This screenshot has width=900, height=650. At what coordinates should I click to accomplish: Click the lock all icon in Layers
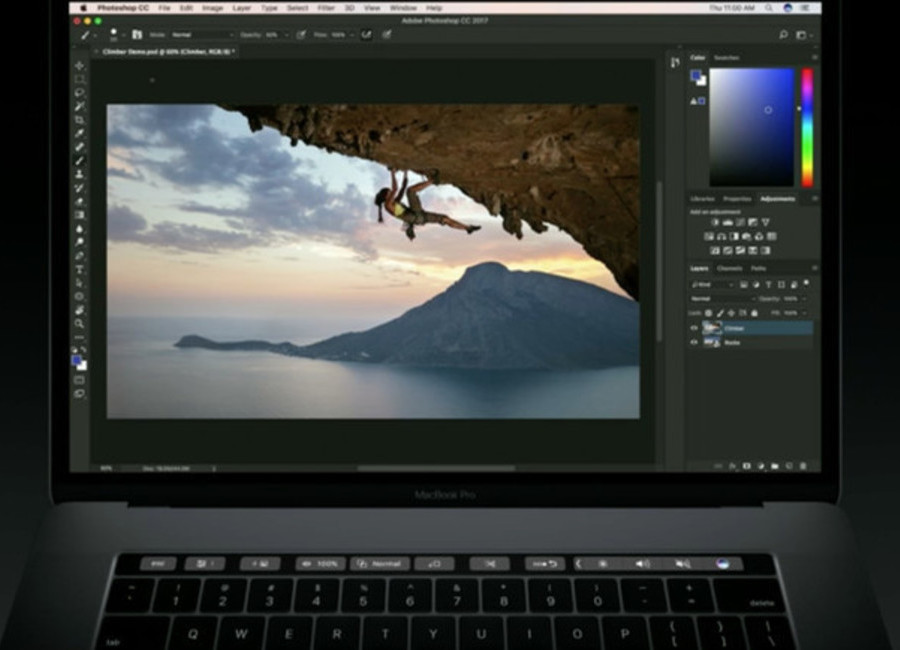click(x=754, y=313)
